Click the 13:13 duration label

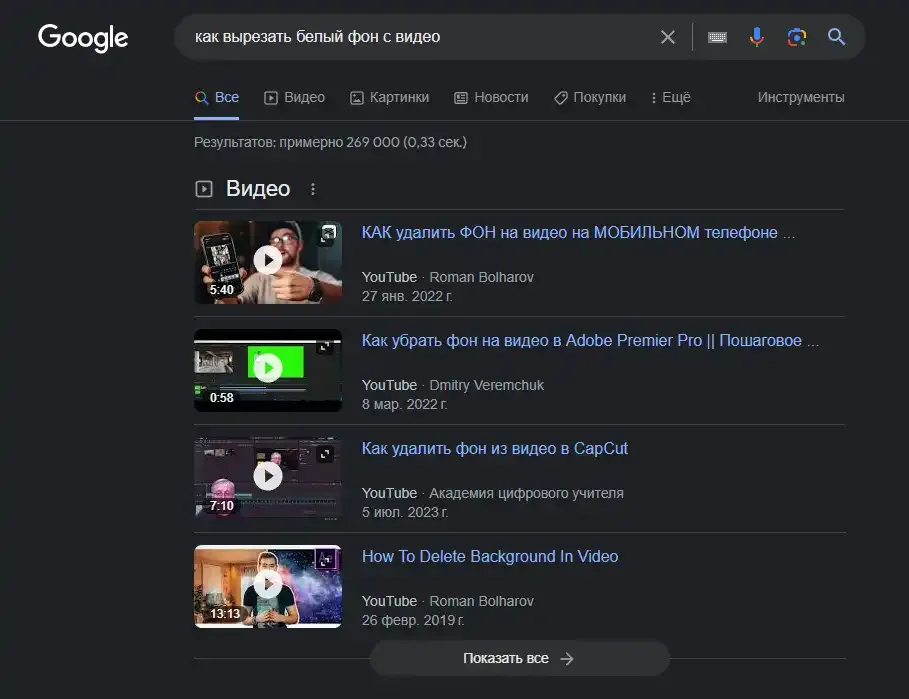225,614
